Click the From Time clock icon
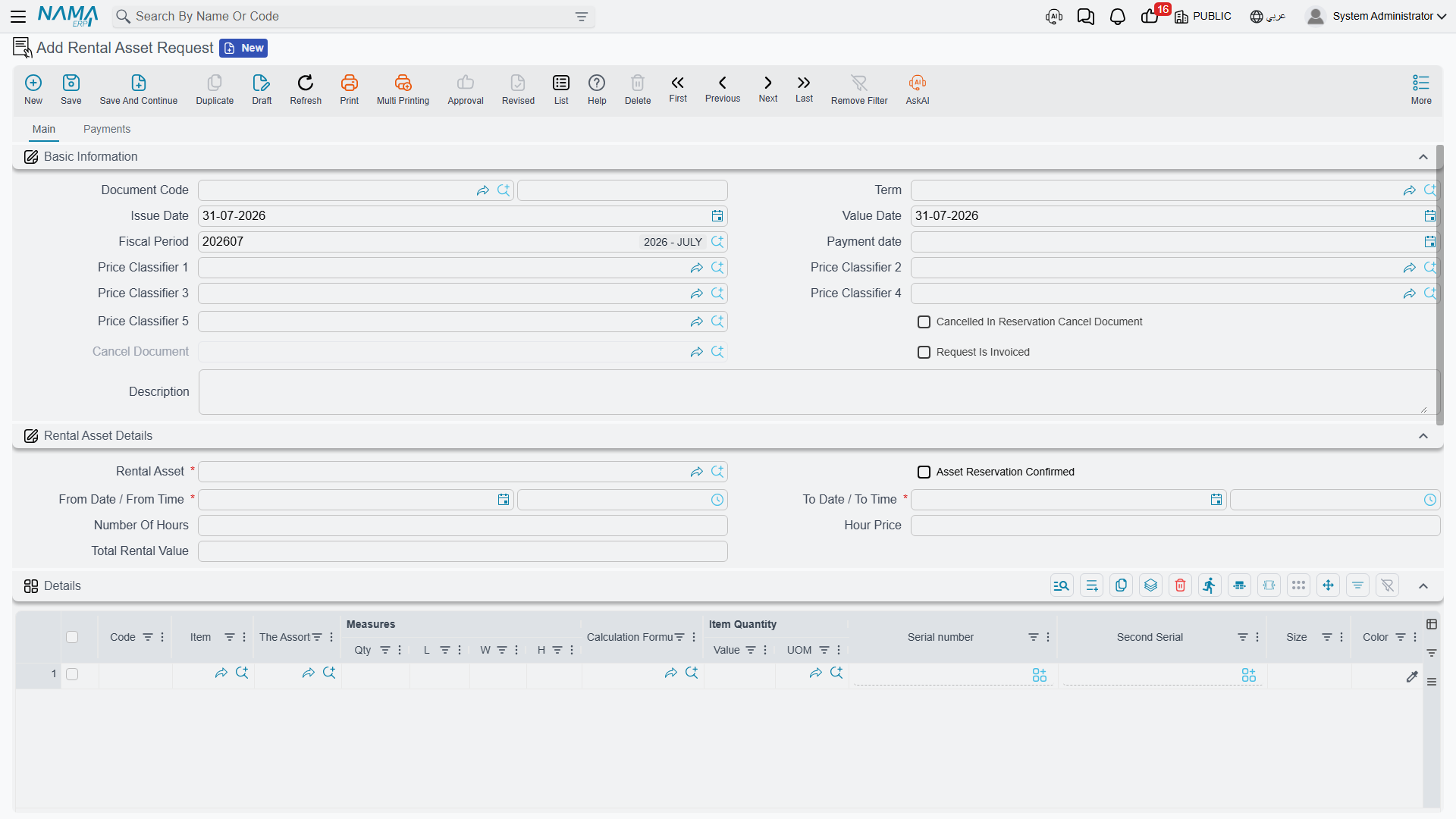Image resolution: width=1456 pixels, height=819 pixels. click(717, 500)
